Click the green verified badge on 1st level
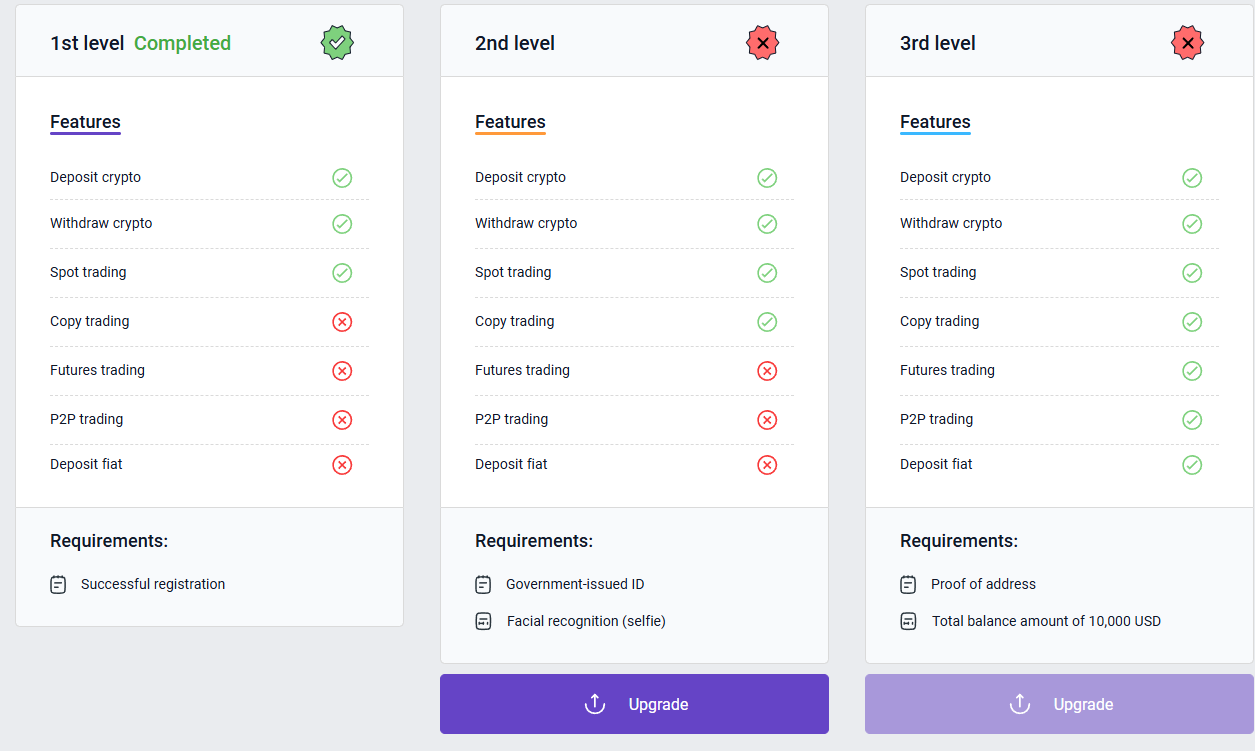The image size is (1255, 751). coord(337,43)
